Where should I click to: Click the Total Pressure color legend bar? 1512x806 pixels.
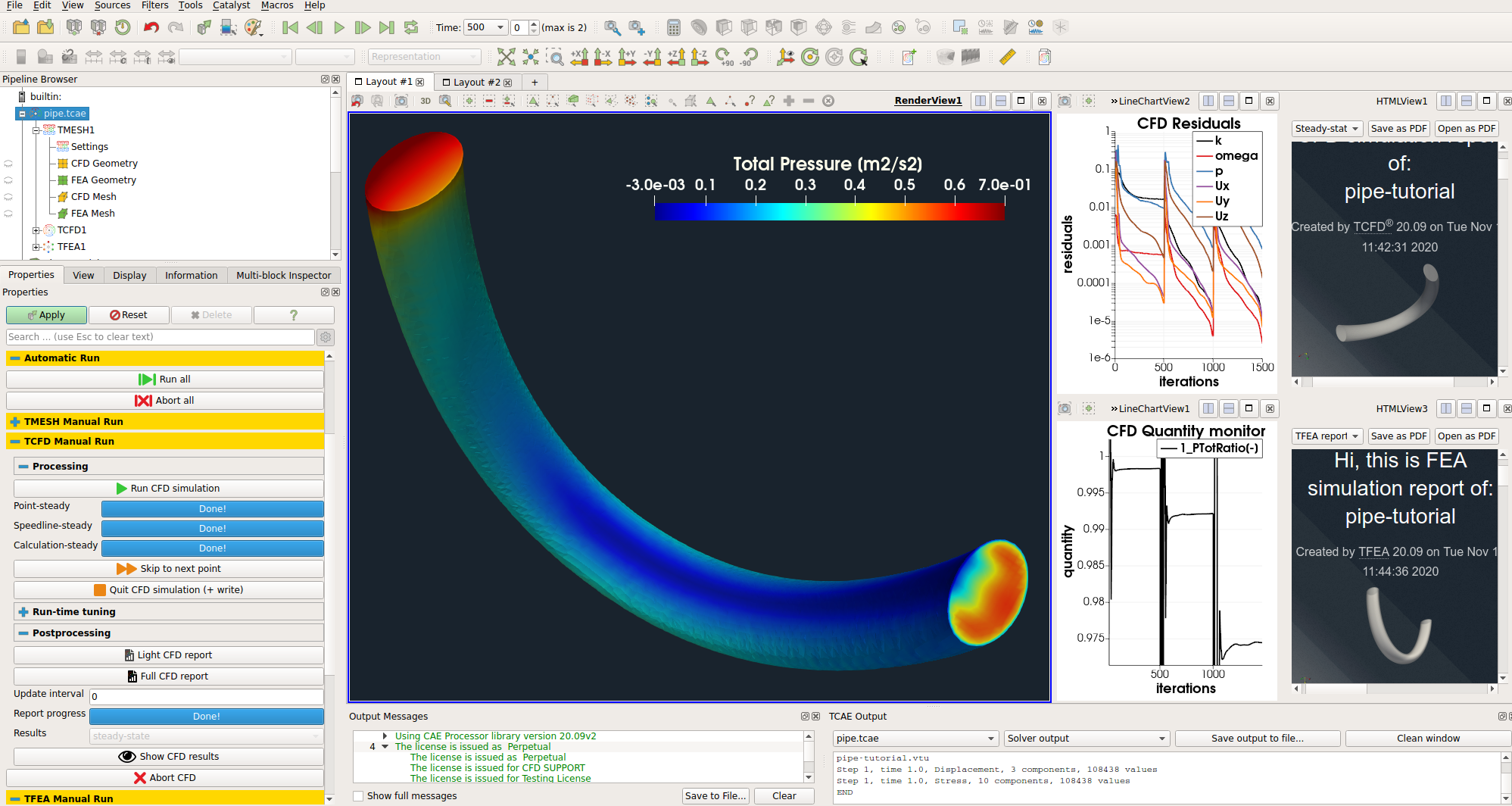tap(829, 212)
